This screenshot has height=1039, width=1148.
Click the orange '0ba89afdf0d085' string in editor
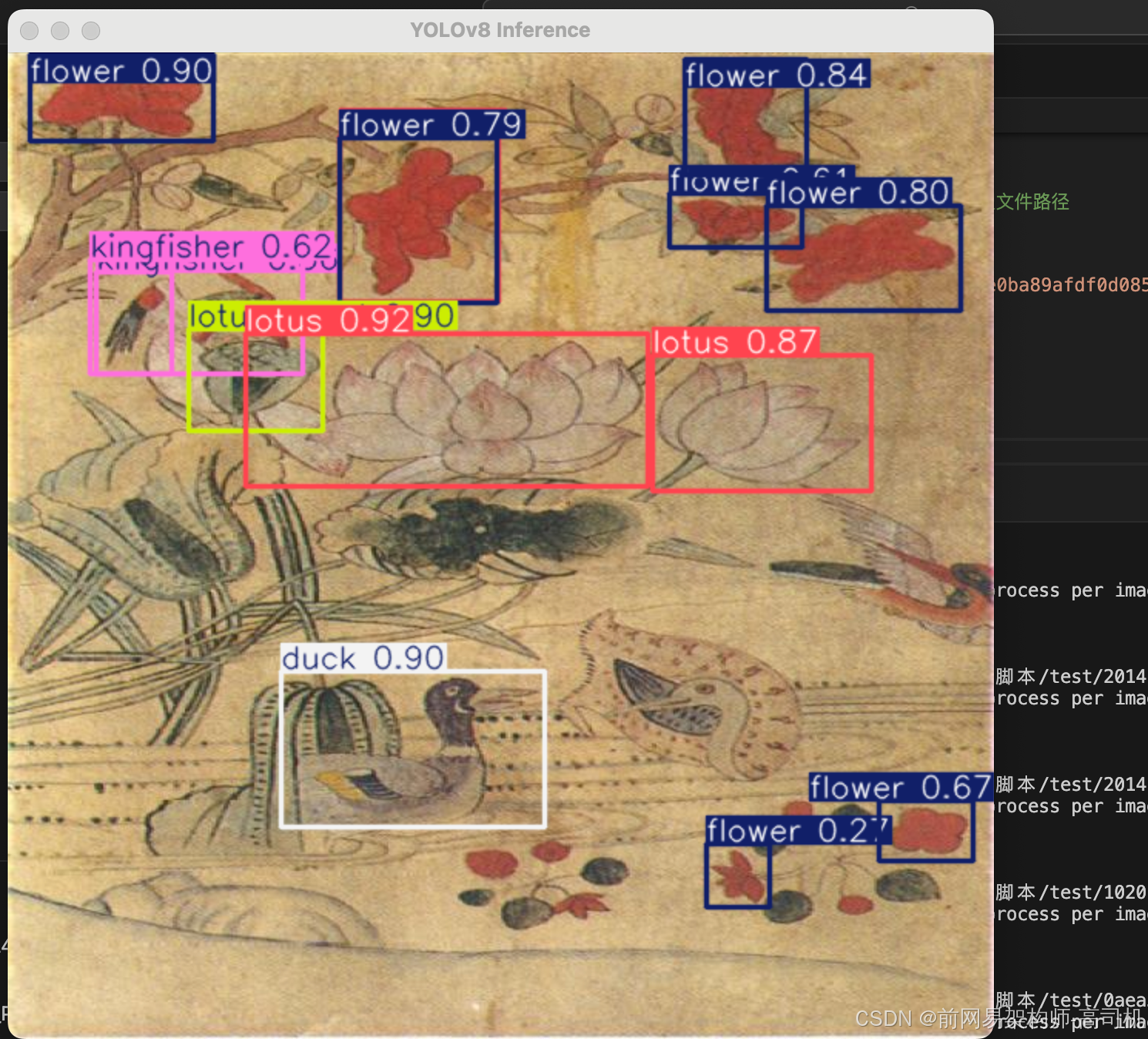1072,285
